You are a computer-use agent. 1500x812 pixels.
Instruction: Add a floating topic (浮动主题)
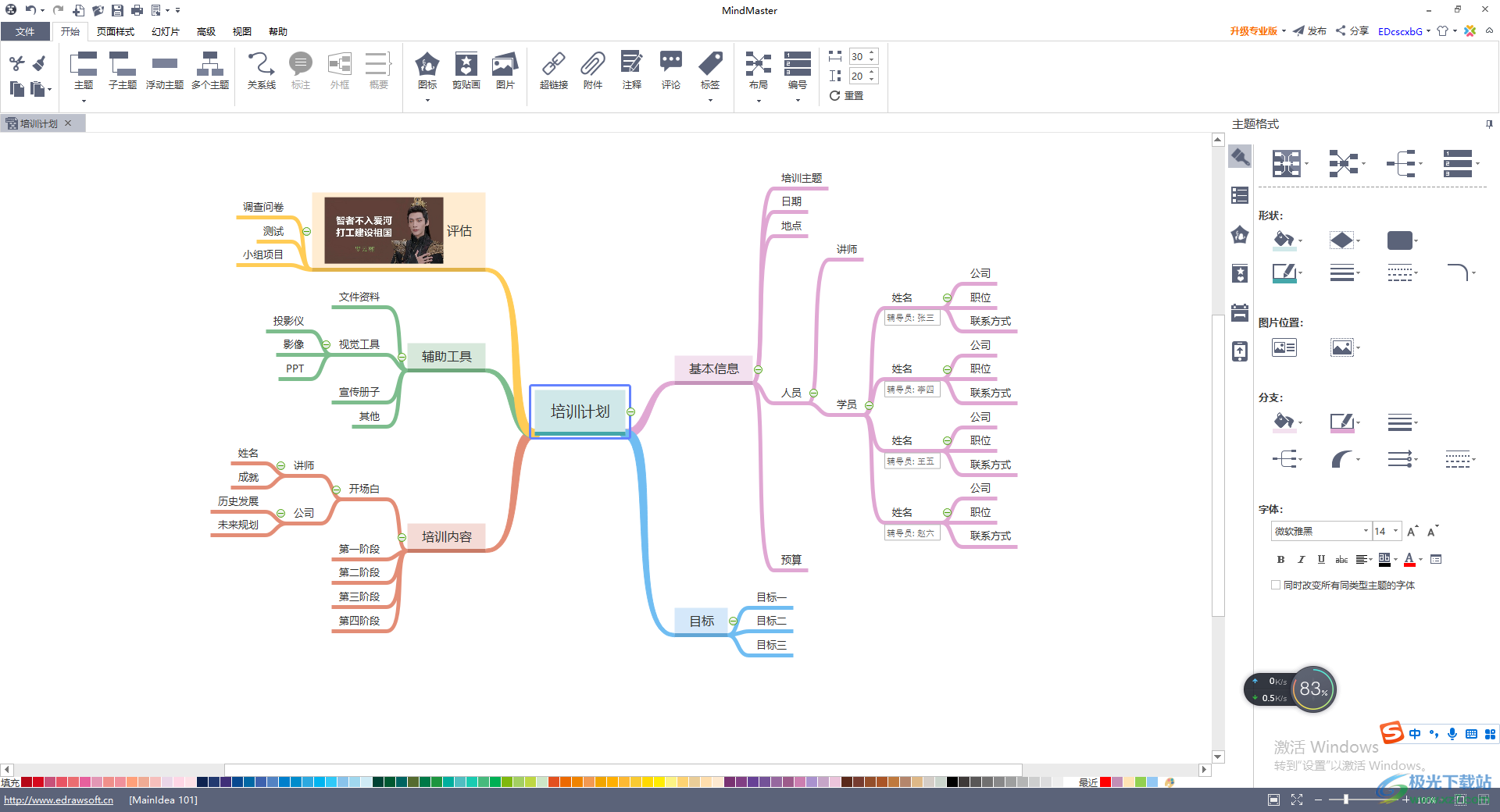coord(165,72)
